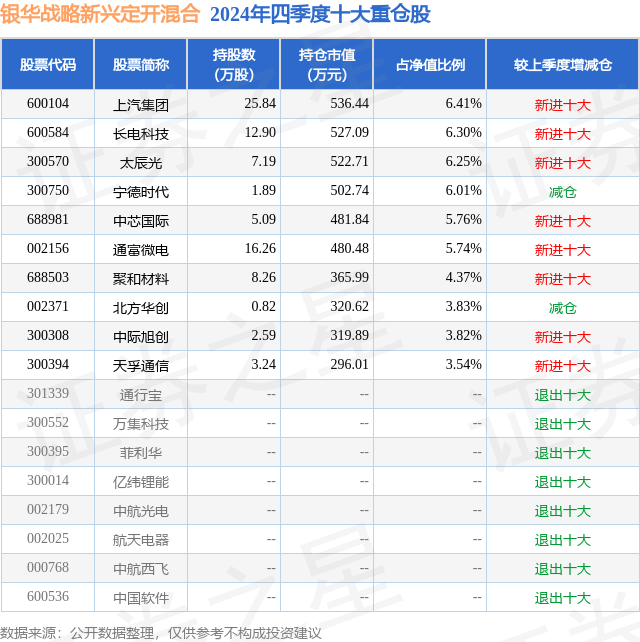Select stock code 300394
The width and height of the screenshot is (640, 642).
click(x=48, y=365)
